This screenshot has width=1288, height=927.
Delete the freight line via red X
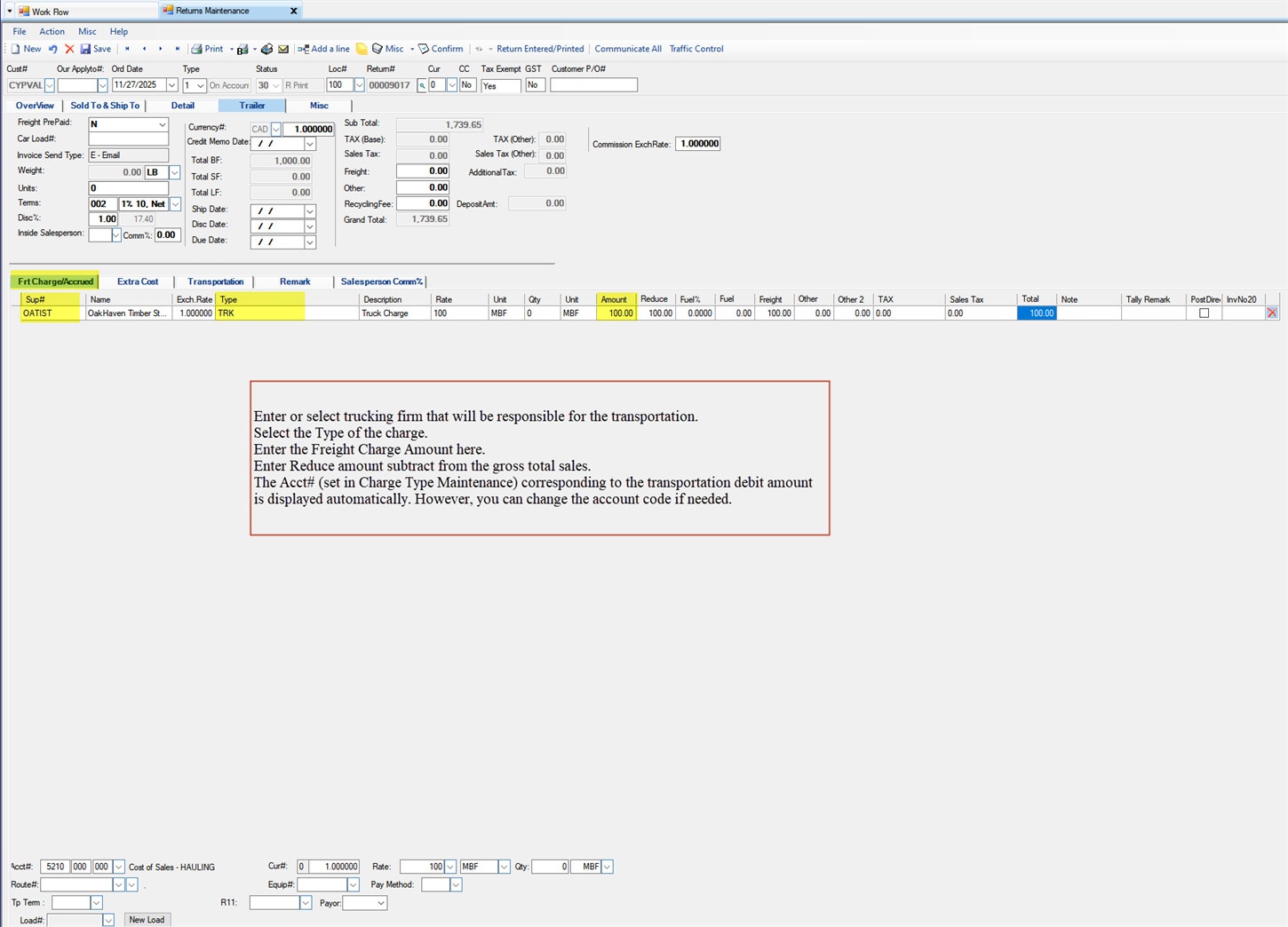[x=1272, y=312]
